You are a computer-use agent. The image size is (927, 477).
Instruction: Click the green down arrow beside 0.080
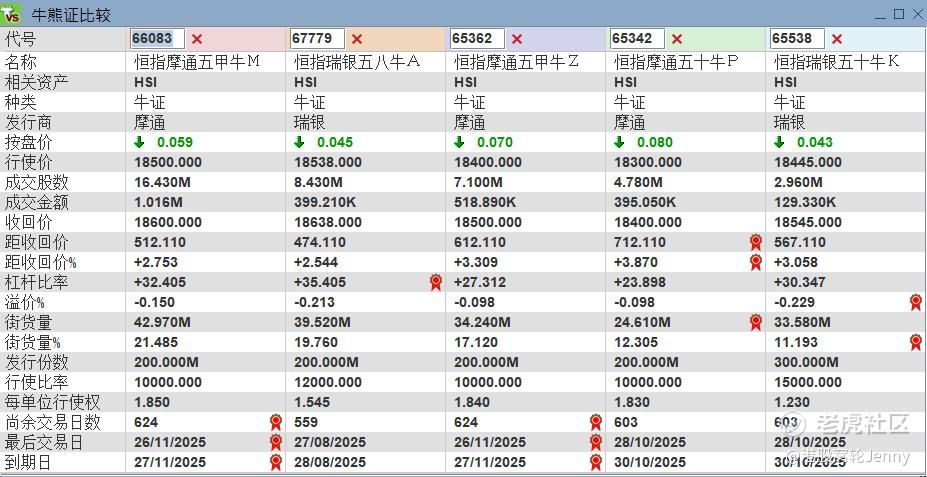click(619, 142)
